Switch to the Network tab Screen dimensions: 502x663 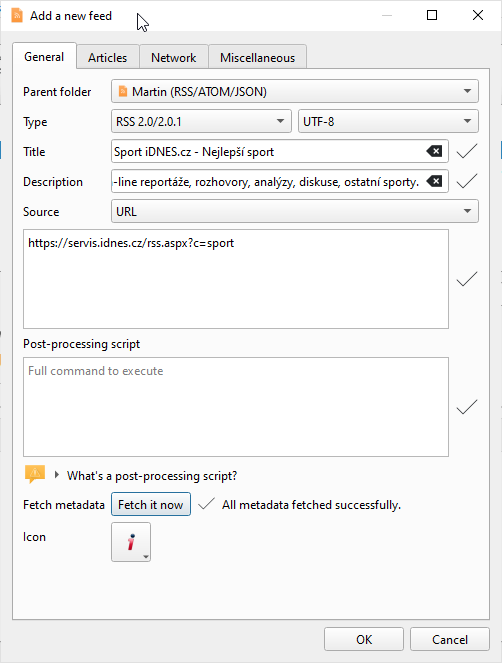(x=173, y=58)
